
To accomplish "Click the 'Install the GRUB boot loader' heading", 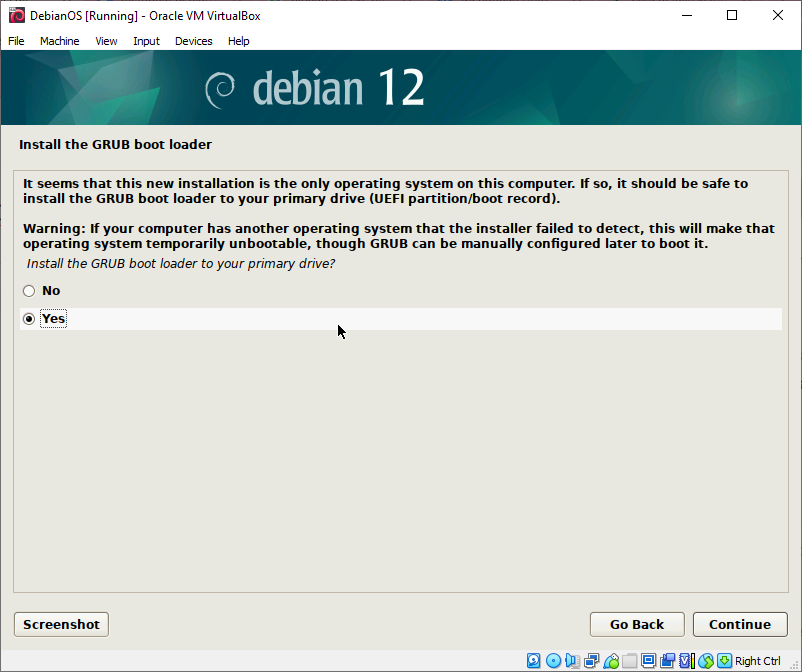I will tap(115, 145).
